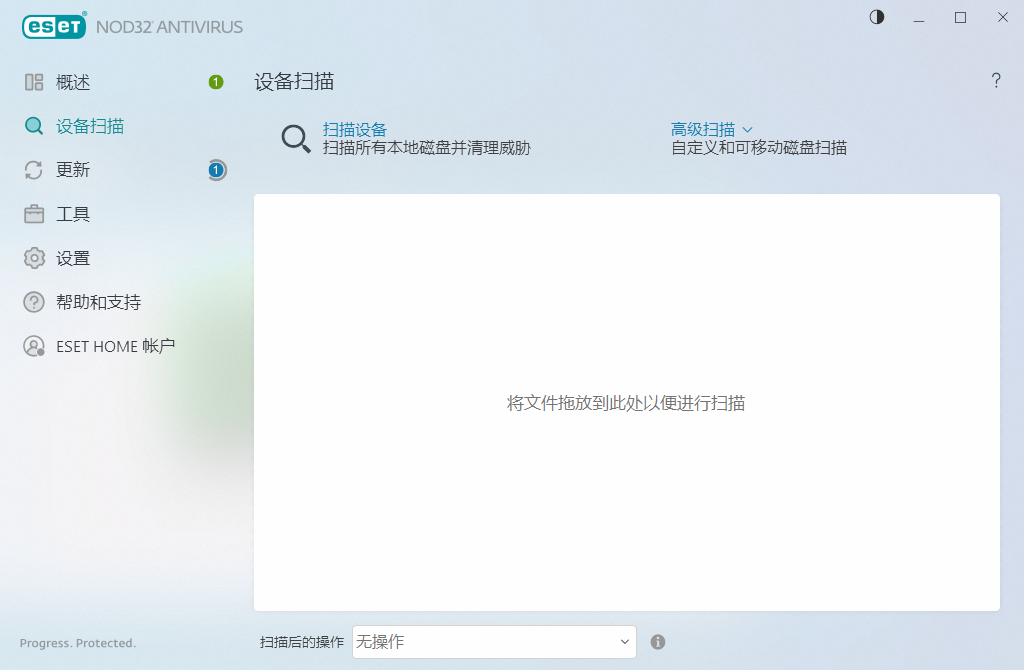
Task: Click the ESET logo
Action: click(54, 26)
